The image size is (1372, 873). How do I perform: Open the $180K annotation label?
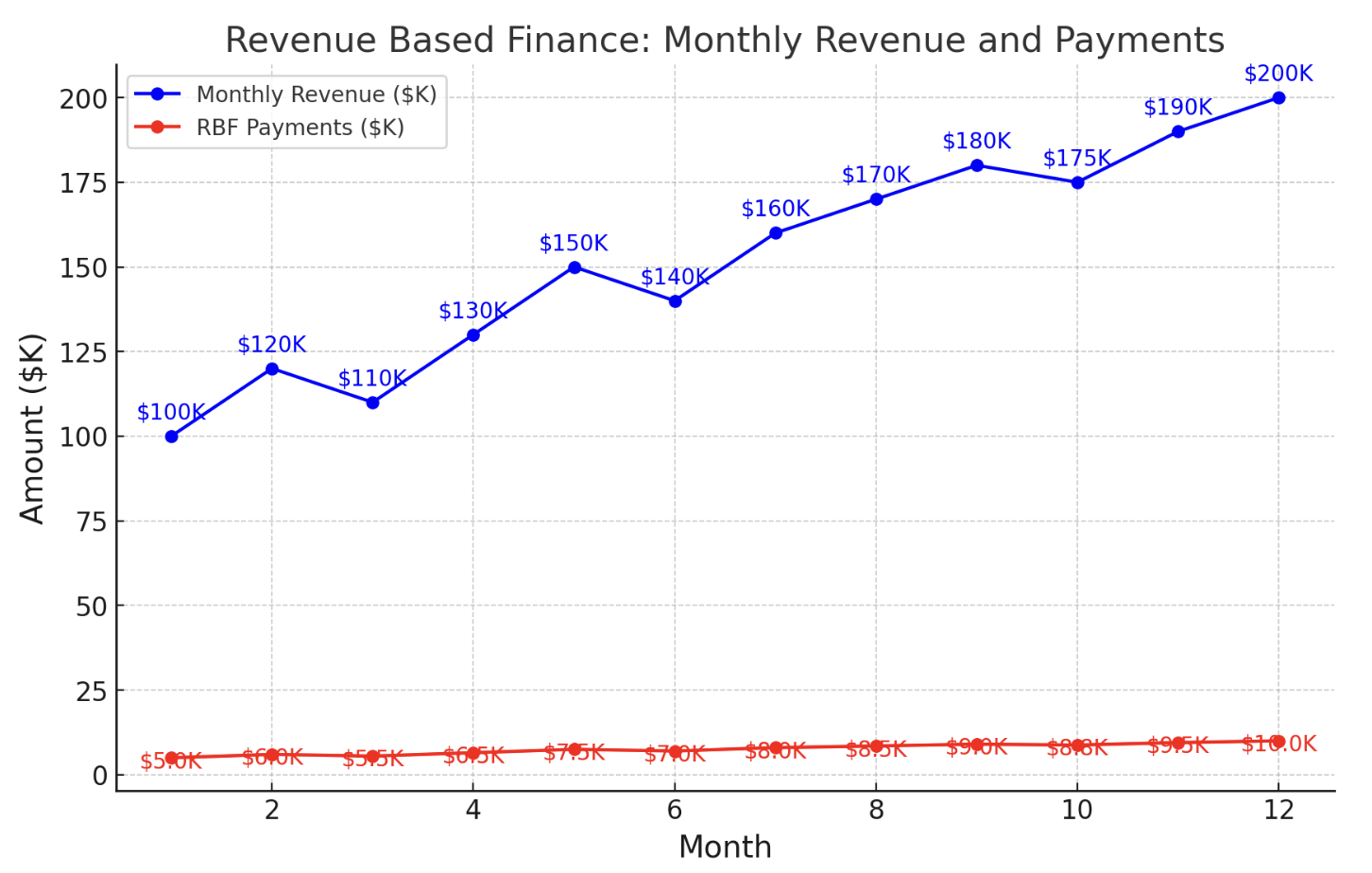[x=975, y=140]
